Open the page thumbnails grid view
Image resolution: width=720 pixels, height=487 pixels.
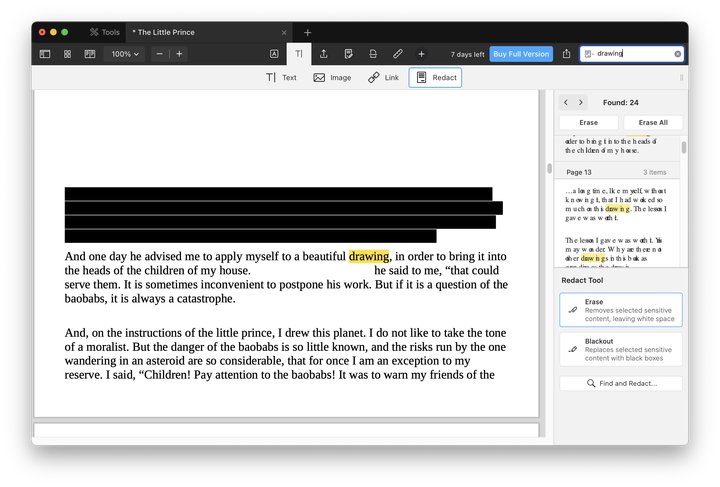(x=68, y=54)
